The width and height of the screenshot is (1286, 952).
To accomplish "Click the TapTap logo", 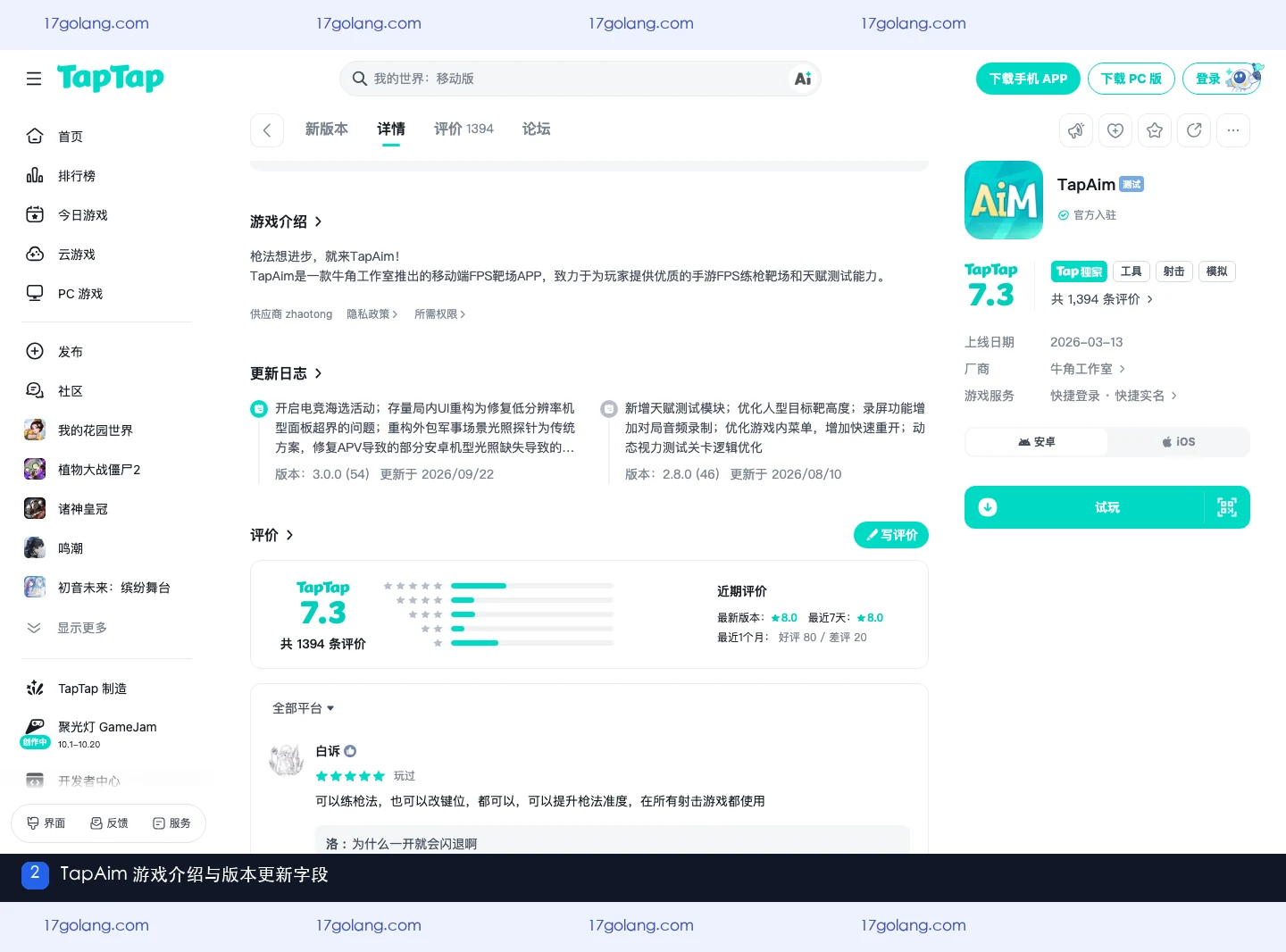I will tap(111, 79).
